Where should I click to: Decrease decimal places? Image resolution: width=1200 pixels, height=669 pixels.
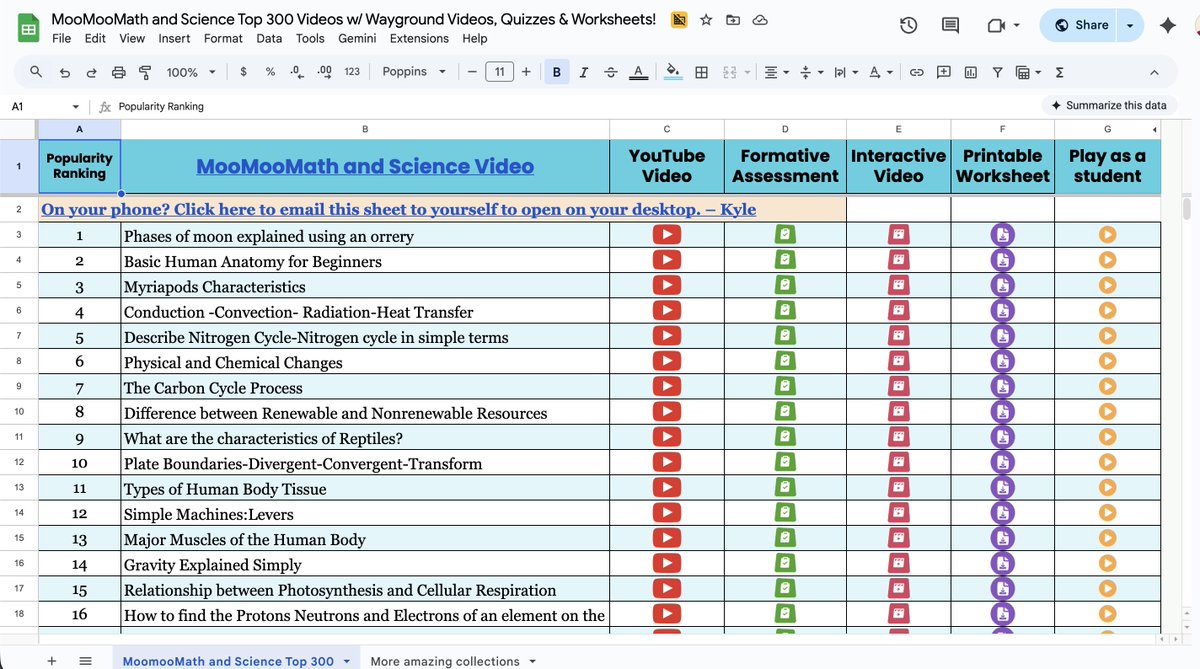pyautogui.click(x=296, y=72)
